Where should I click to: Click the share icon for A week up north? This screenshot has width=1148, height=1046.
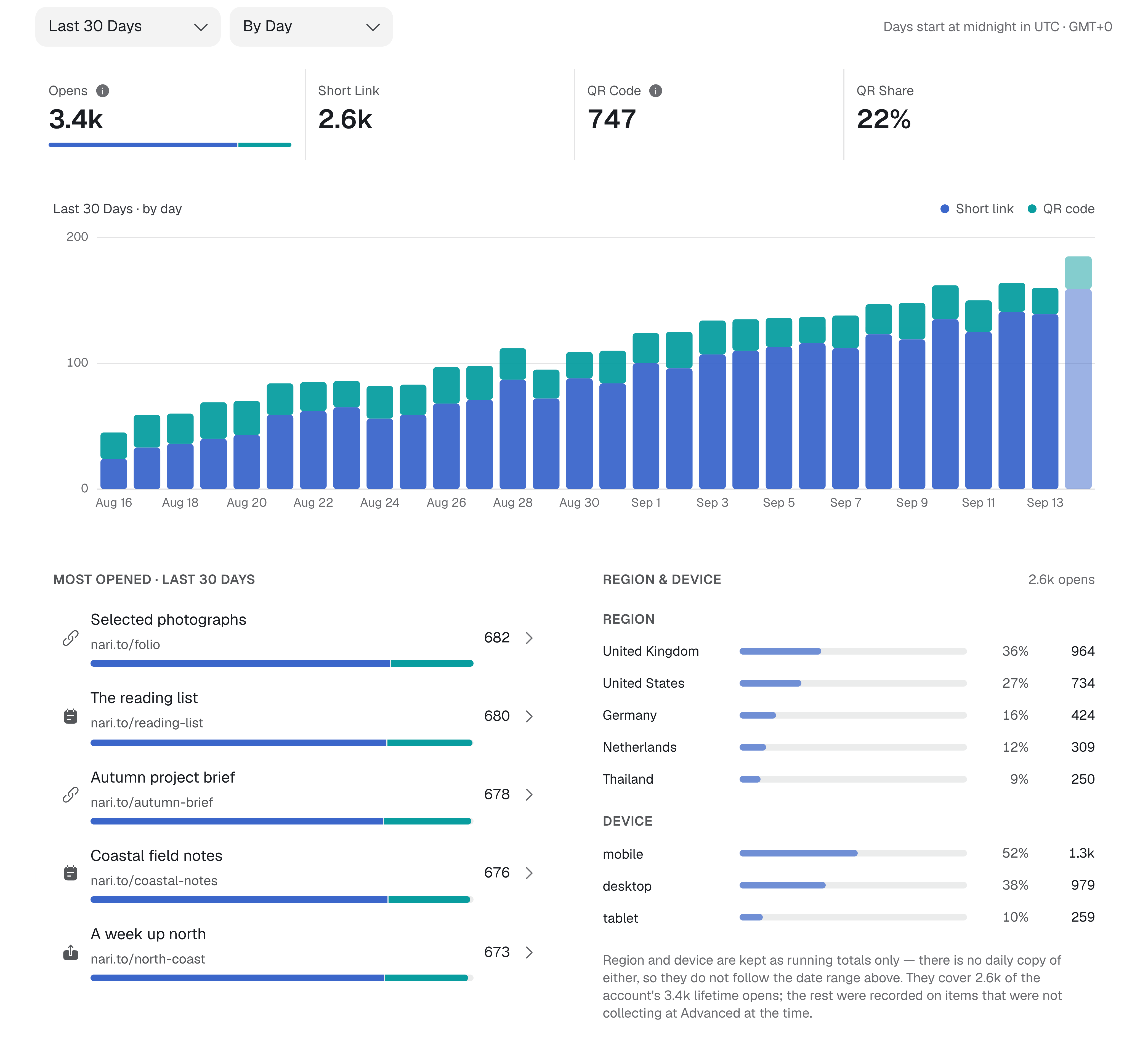pos(71,952)
